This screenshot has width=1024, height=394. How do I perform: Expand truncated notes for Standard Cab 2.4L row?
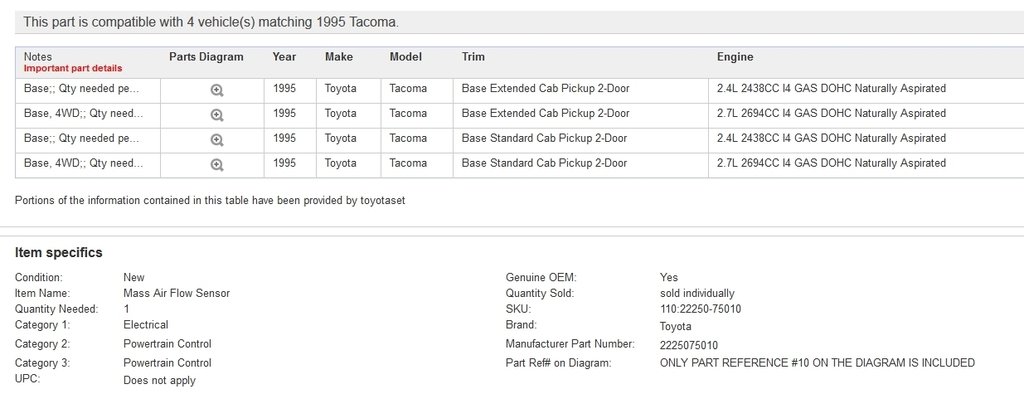tap(82, 138)
